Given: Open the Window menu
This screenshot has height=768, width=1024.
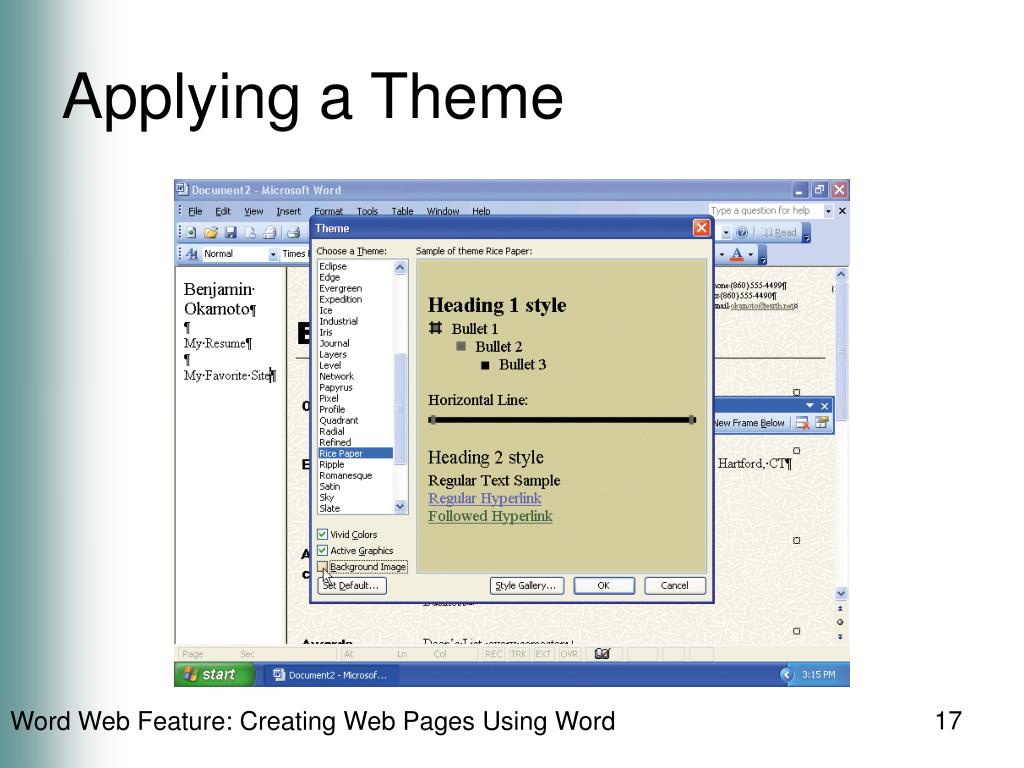Looking at the screenshot, I should click(x=443, y=211).
